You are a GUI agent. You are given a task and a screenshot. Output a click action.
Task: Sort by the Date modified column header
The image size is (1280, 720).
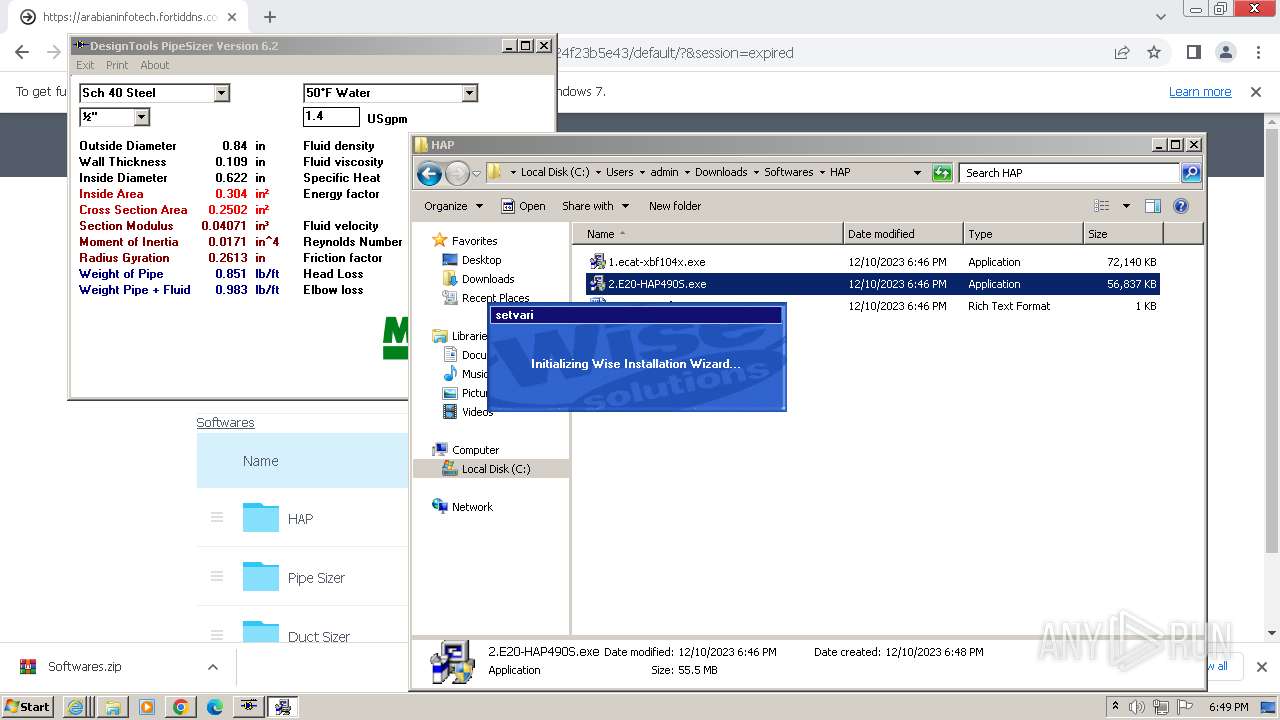point(903,234)
